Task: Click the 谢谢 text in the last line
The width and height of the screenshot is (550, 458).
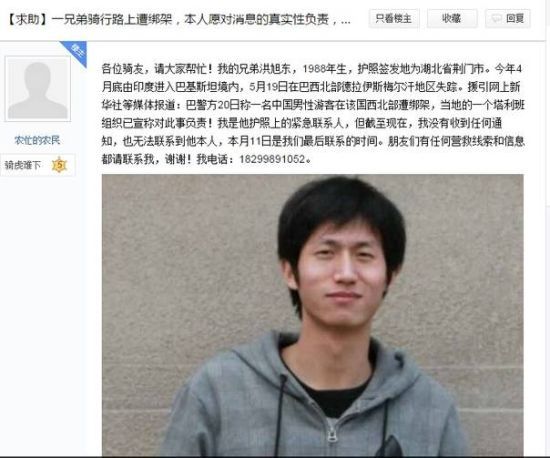Action: [176, 159]
